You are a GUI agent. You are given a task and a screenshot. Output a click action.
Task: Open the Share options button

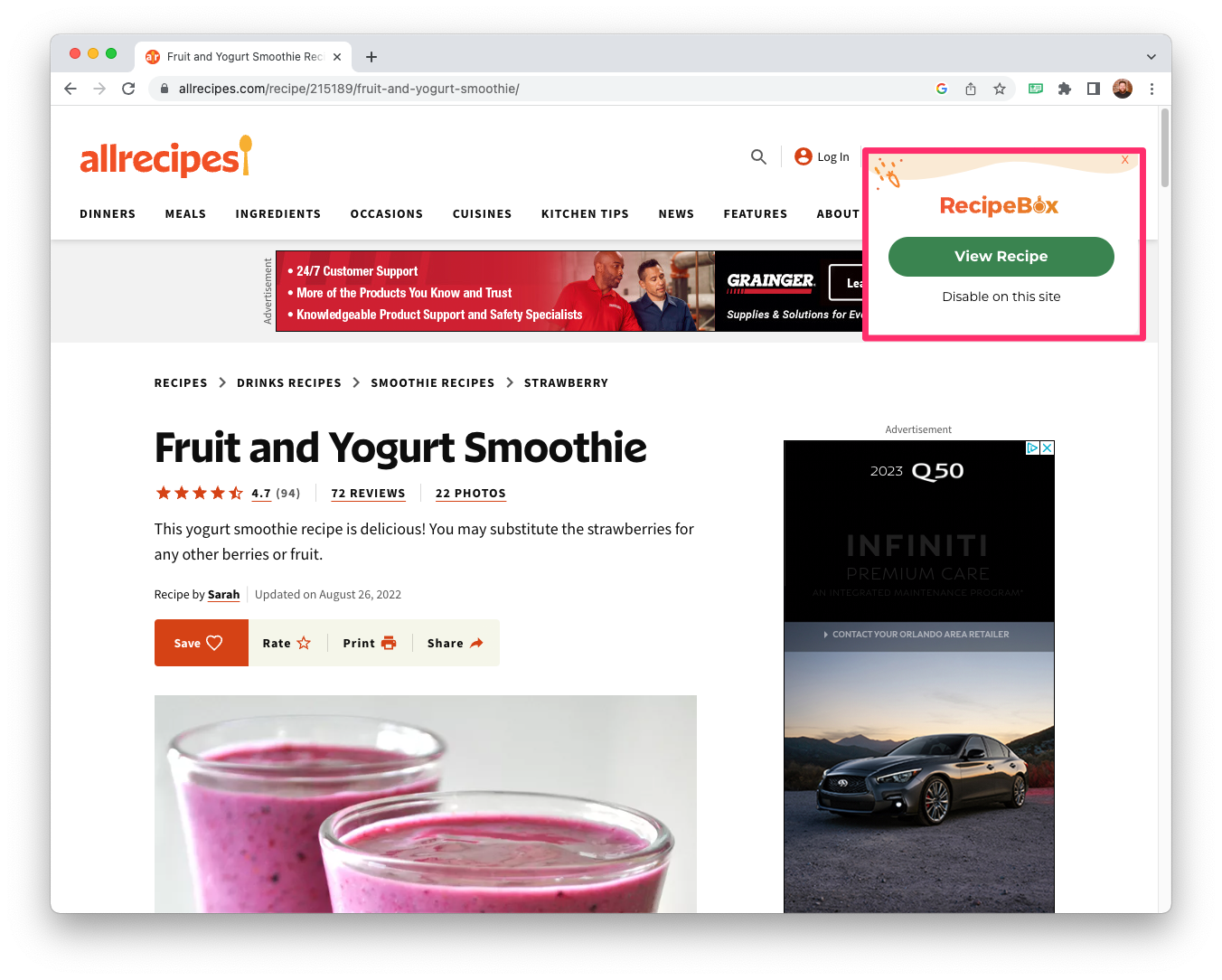click(456, 643)
